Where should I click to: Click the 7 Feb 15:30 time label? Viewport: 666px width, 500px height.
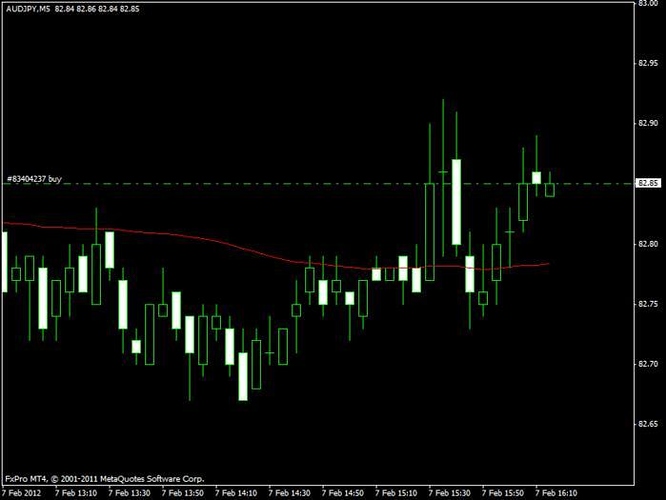(449, 493)
